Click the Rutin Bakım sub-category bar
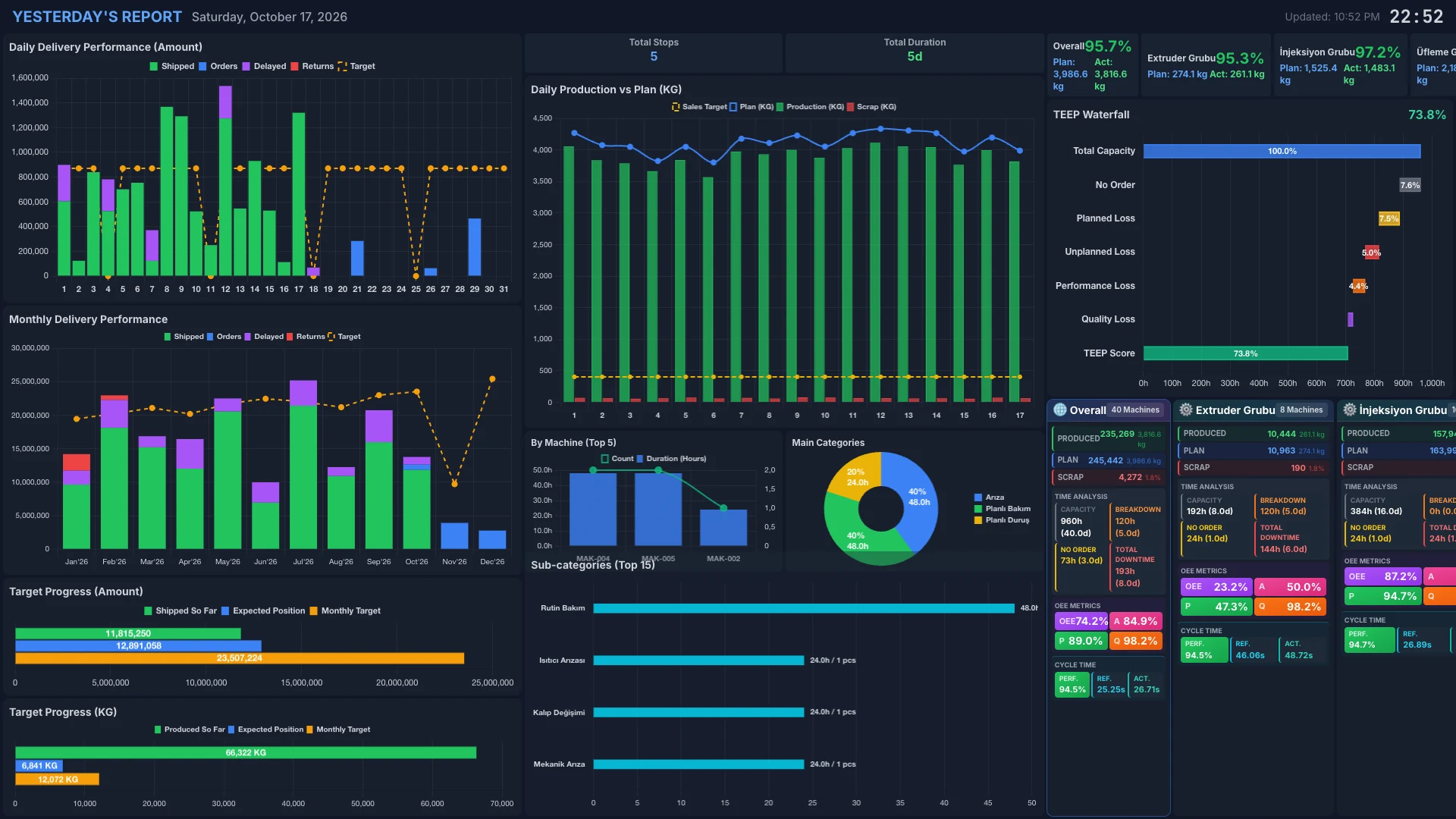Screen dimensions: 1456x819 (x=804, y=608)
